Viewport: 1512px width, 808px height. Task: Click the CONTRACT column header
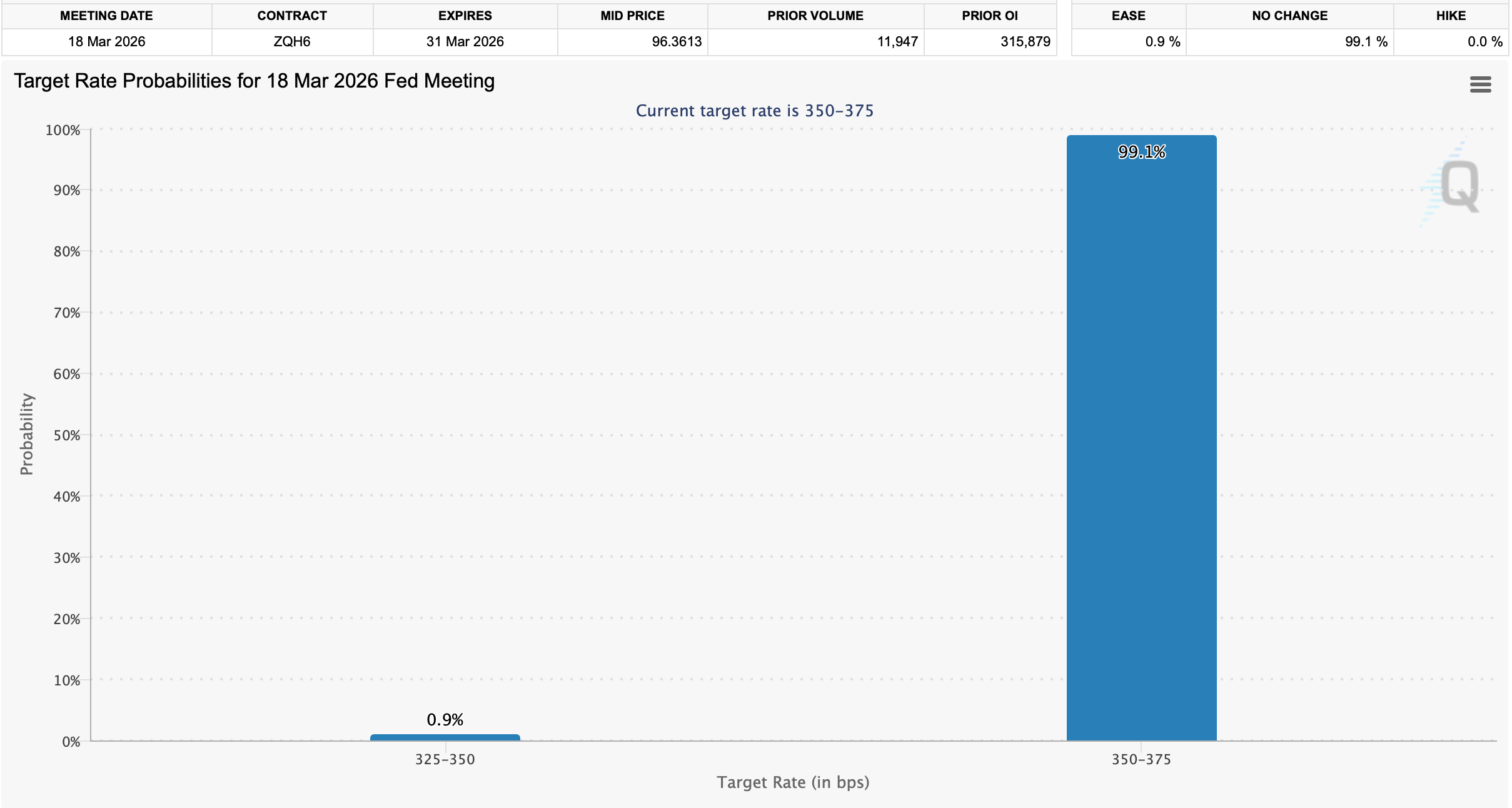[x=292, y=16]
